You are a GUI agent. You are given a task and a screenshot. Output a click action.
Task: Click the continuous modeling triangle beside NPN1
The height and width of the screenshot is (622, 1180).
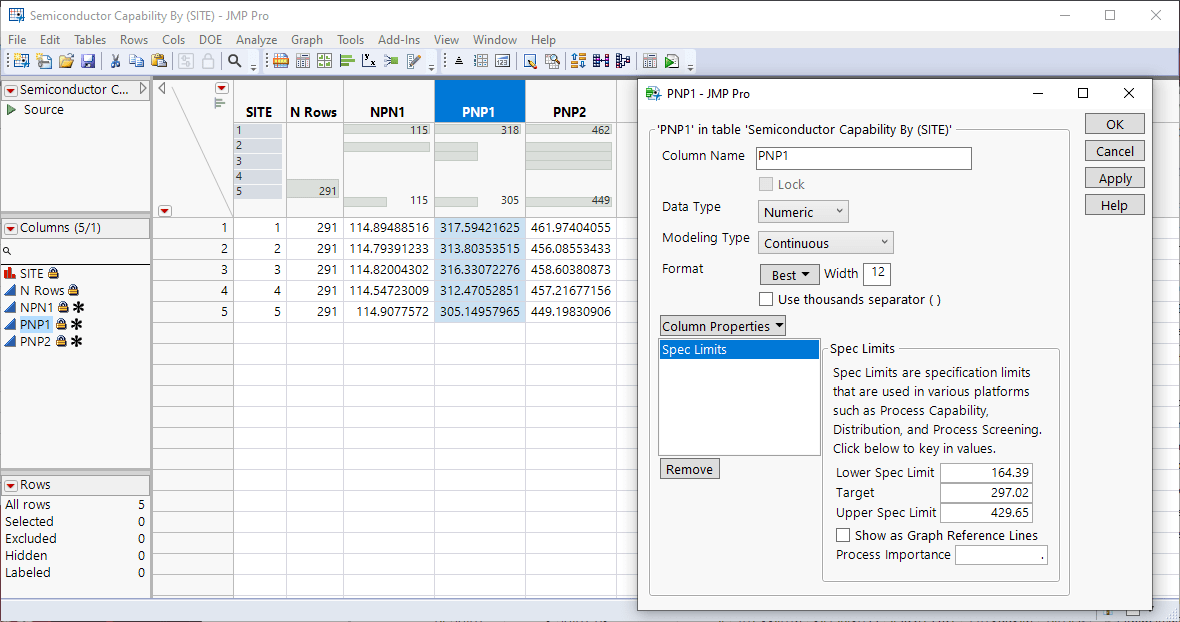point(10,307)
